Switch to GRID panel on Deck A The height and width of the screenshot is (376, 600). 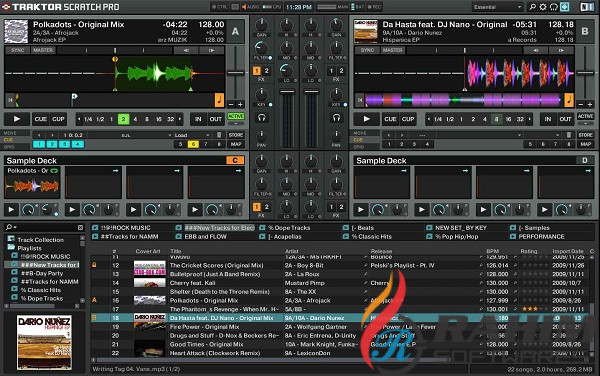[x=8, y=146]
